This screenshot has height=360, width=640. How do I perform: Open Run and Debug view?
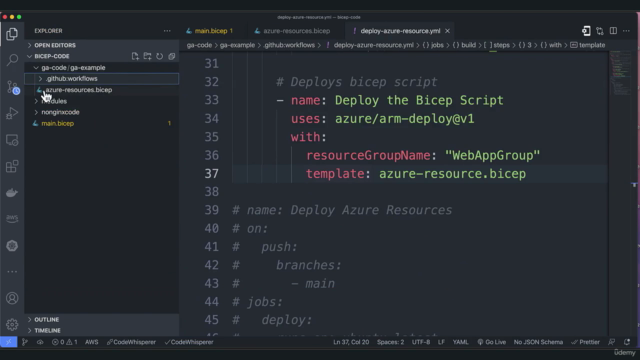(12, 113)
